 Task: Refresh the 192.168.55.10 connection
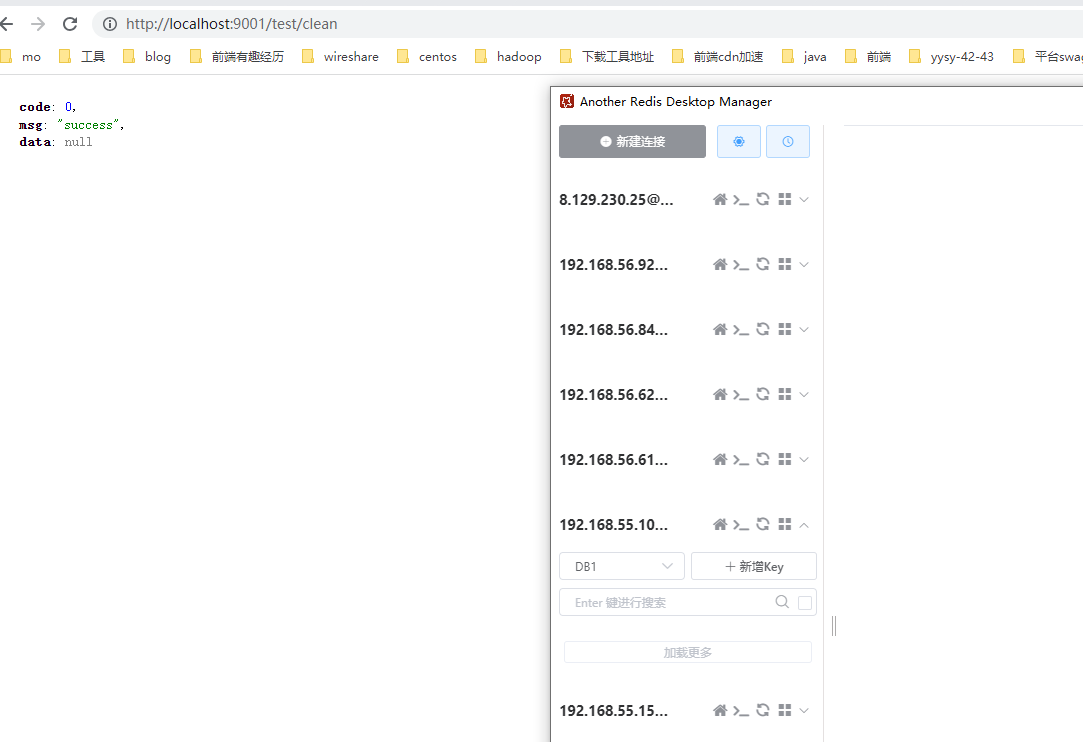(763, 524)
